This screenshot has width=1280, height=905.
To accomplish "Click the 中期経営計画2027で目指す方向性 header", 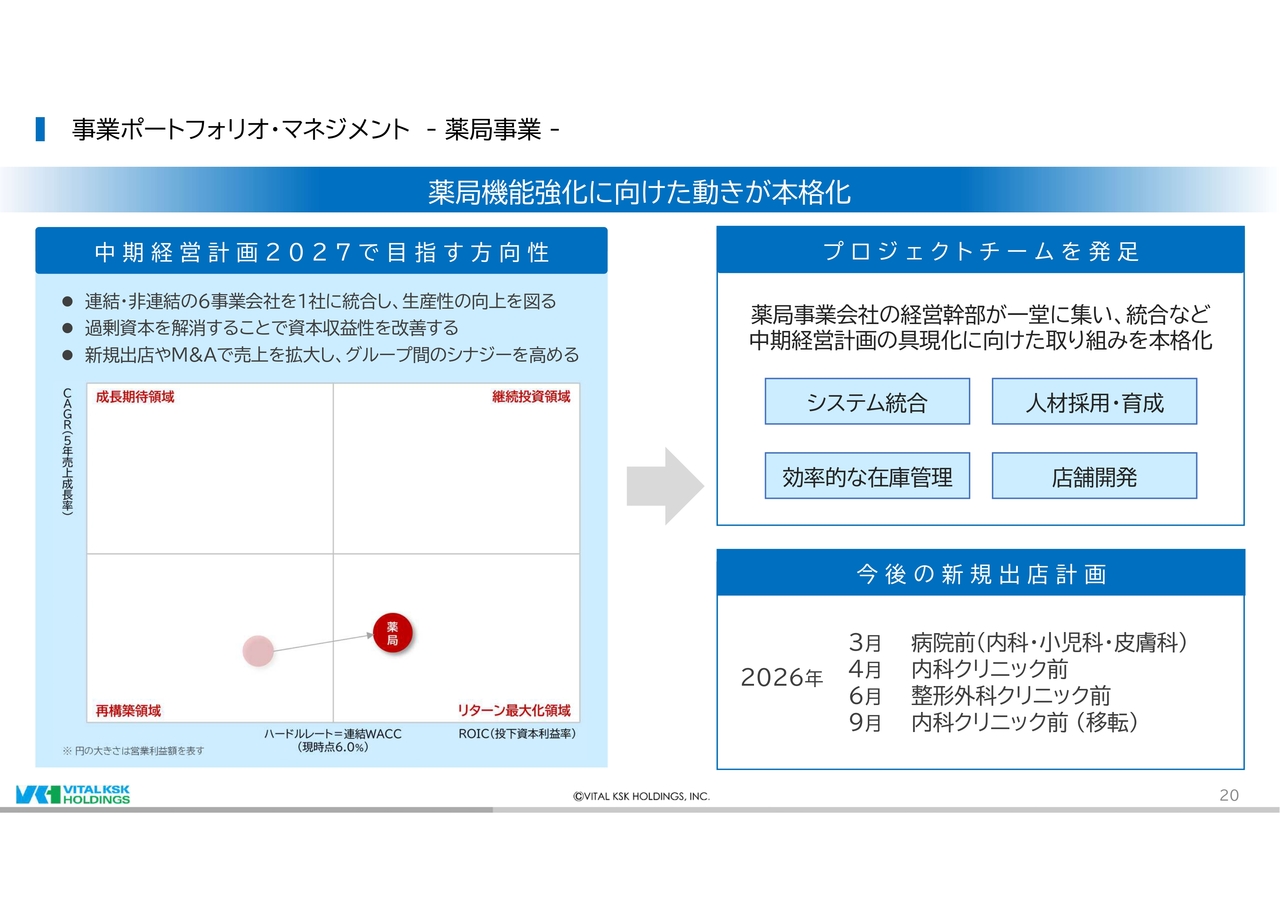I will pyautogui.click(x=321, y=252).
